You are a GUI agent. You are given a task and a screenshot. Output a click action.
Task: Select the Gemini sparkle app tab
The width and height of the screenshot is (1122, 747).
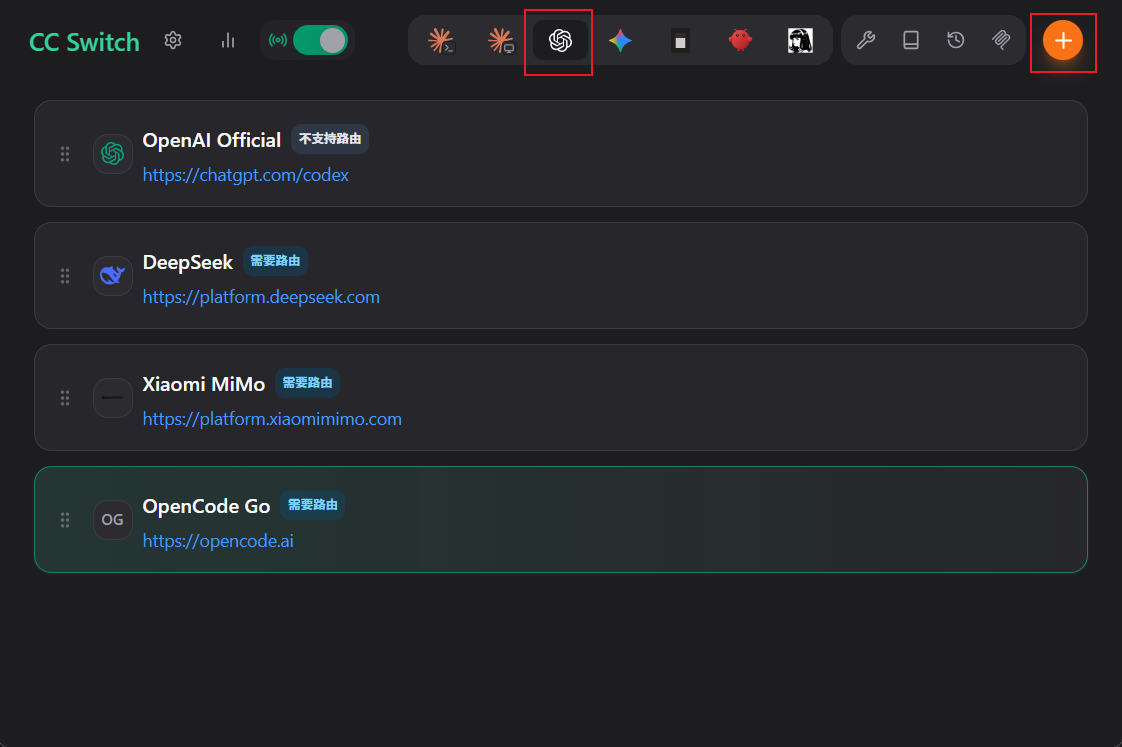(620, 41)
